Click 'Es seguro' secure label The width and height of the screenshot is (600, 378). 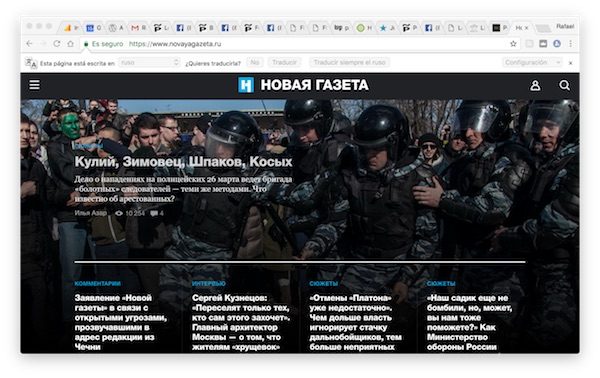point(108,44)
